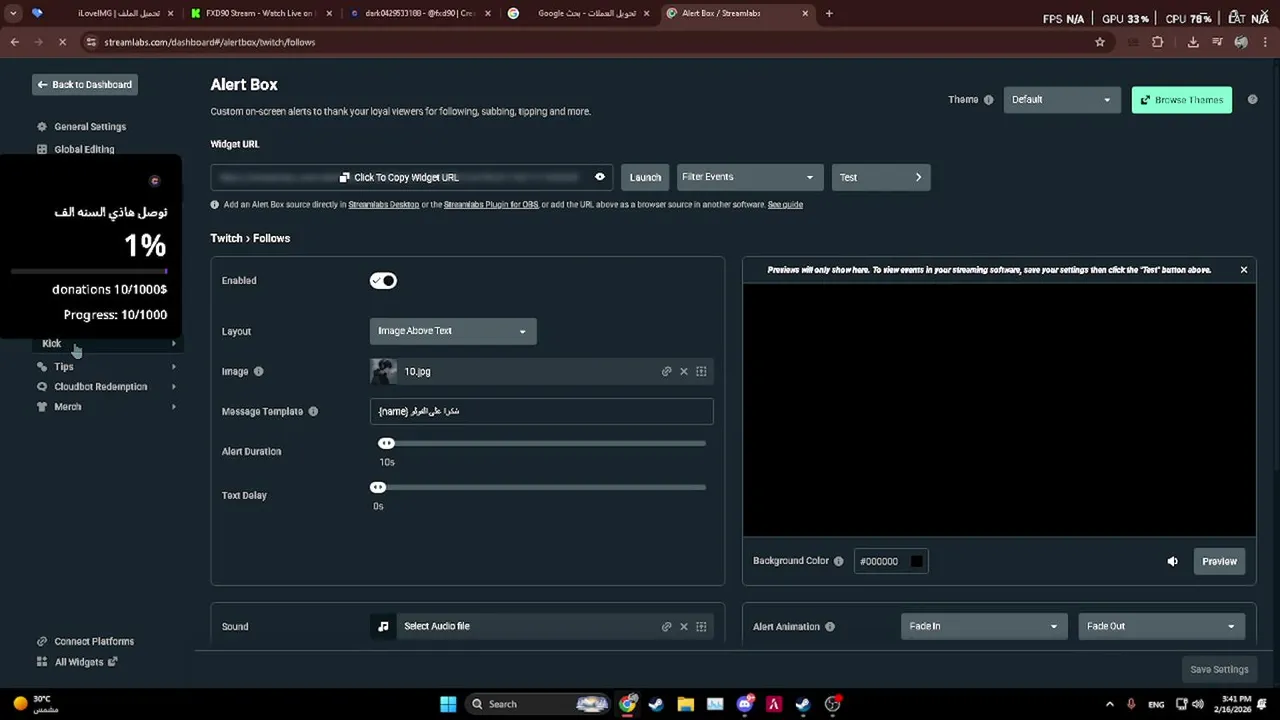
Task: Go Back to Dashboard
Action: coord(84,85)
